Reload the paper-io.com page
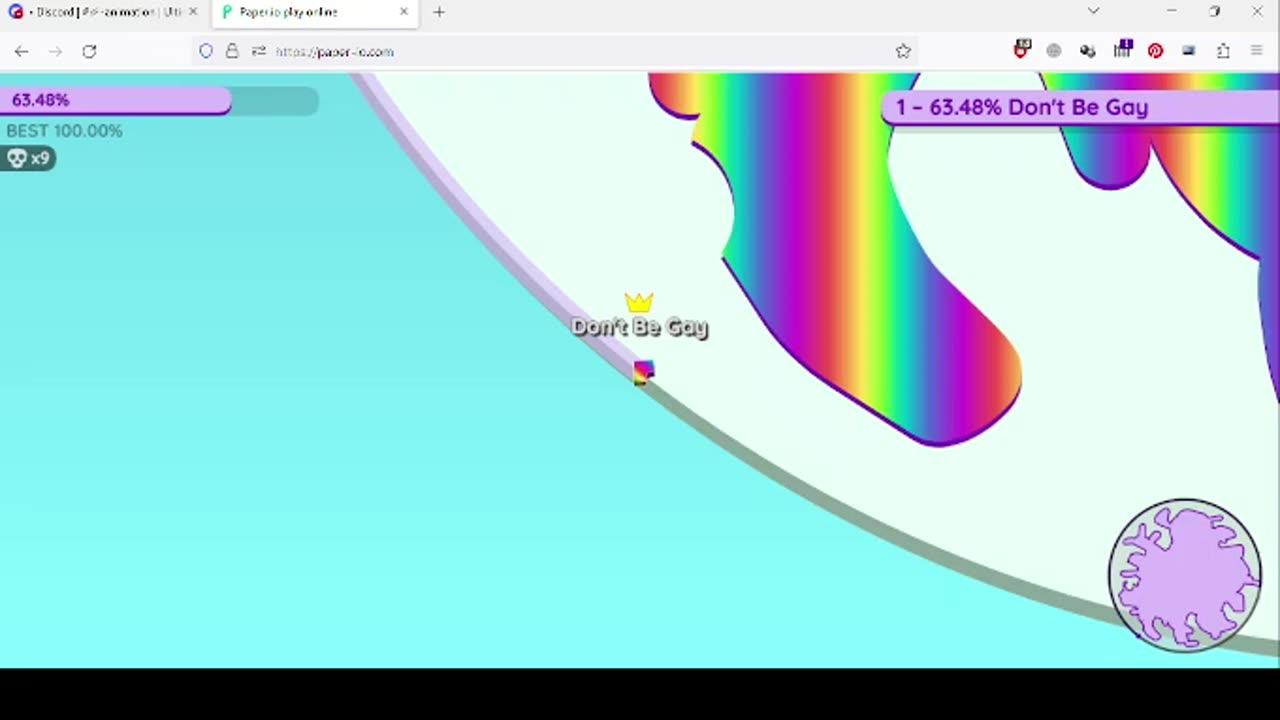The width and height of the screenshot is (1280, 720). coord(89,51)
